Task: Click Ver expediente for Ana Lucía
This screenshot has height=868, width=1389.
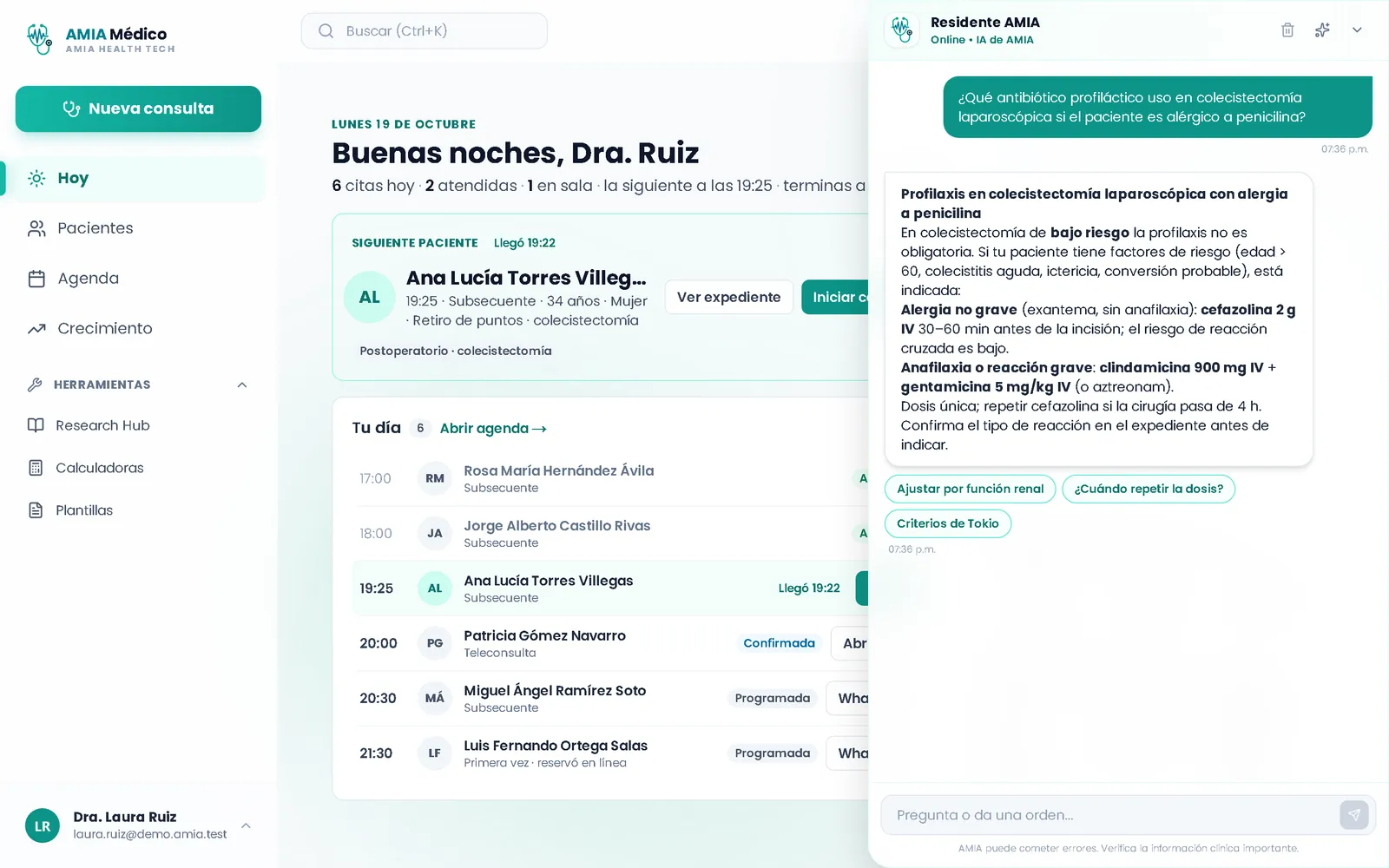Action: (x=728, y=298)
